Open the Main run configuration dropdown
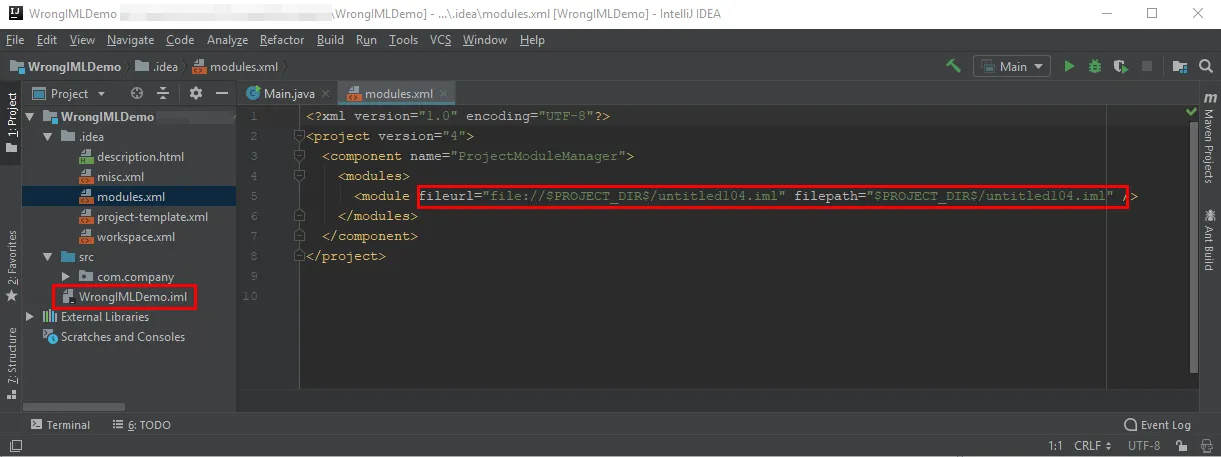 [x=1011, y=66]
